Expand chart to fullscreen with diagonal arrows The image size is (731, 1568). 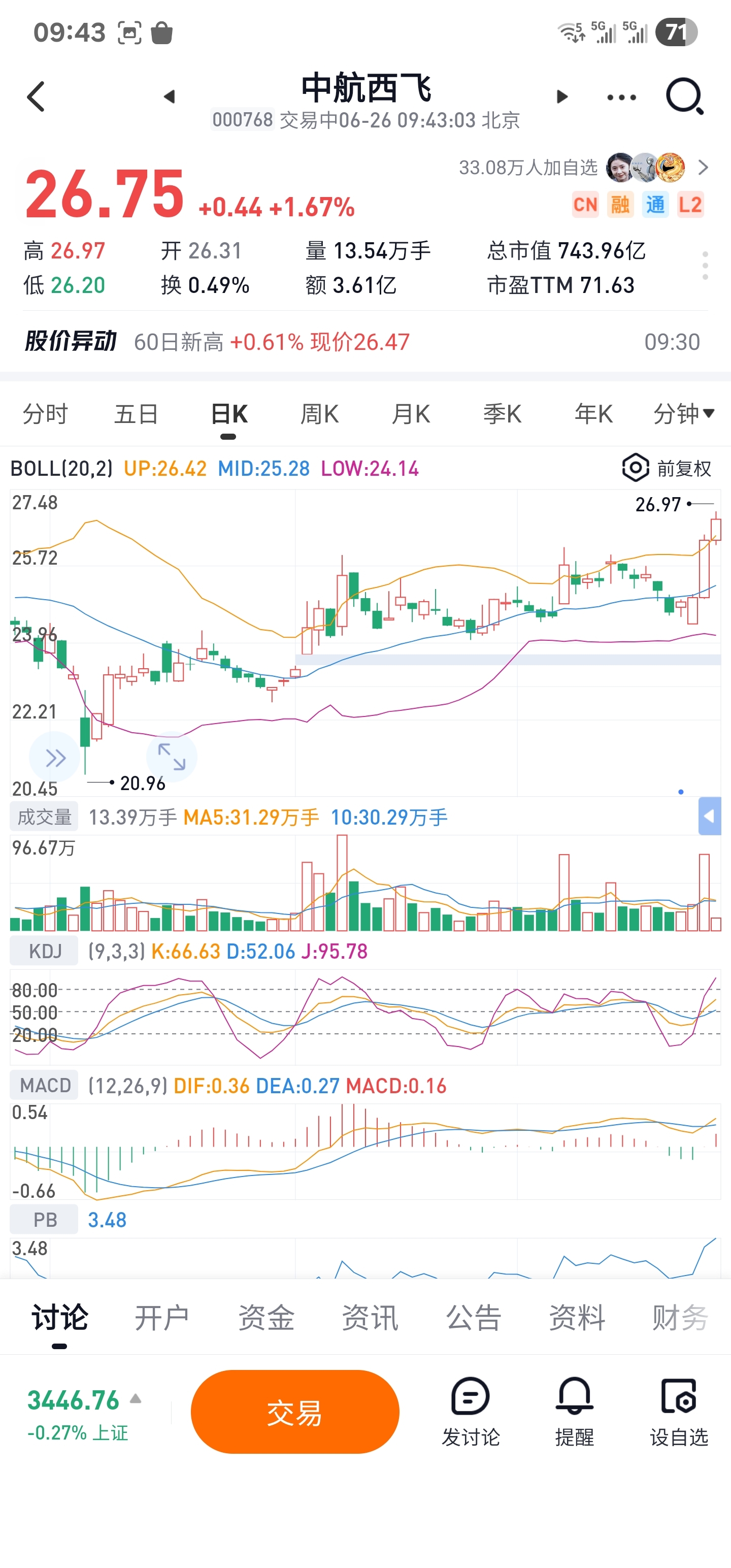coord(172,757)
